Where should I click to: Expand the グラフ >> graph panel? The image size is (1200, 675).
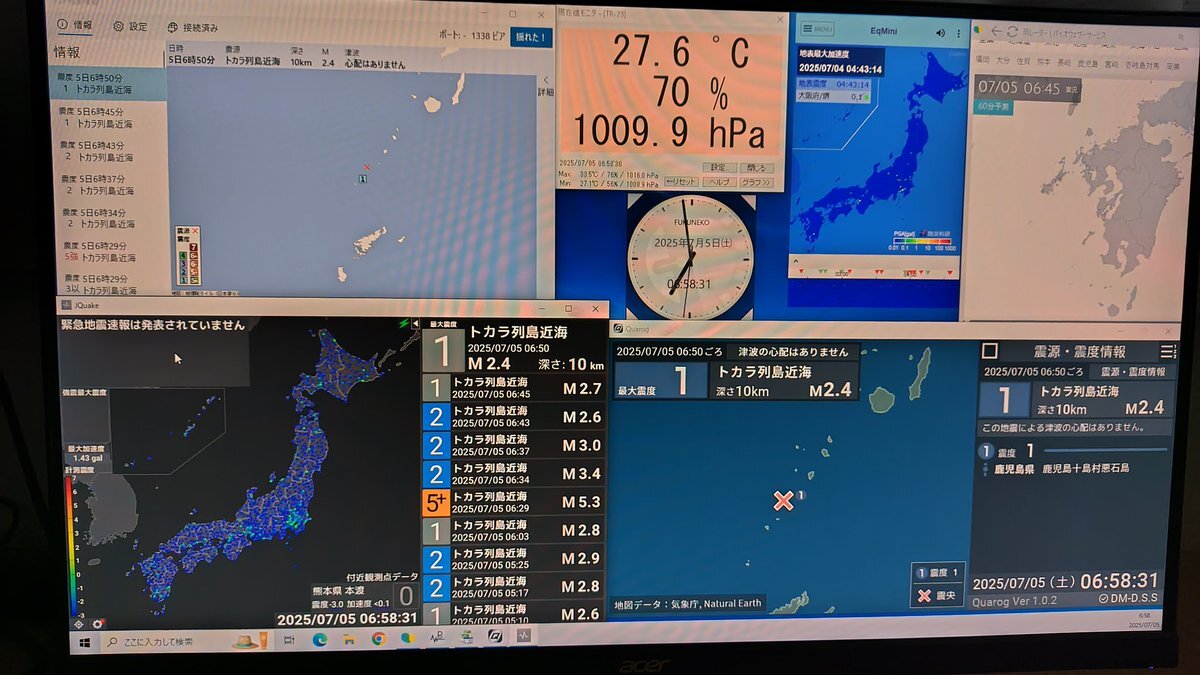tap(756, 182)
